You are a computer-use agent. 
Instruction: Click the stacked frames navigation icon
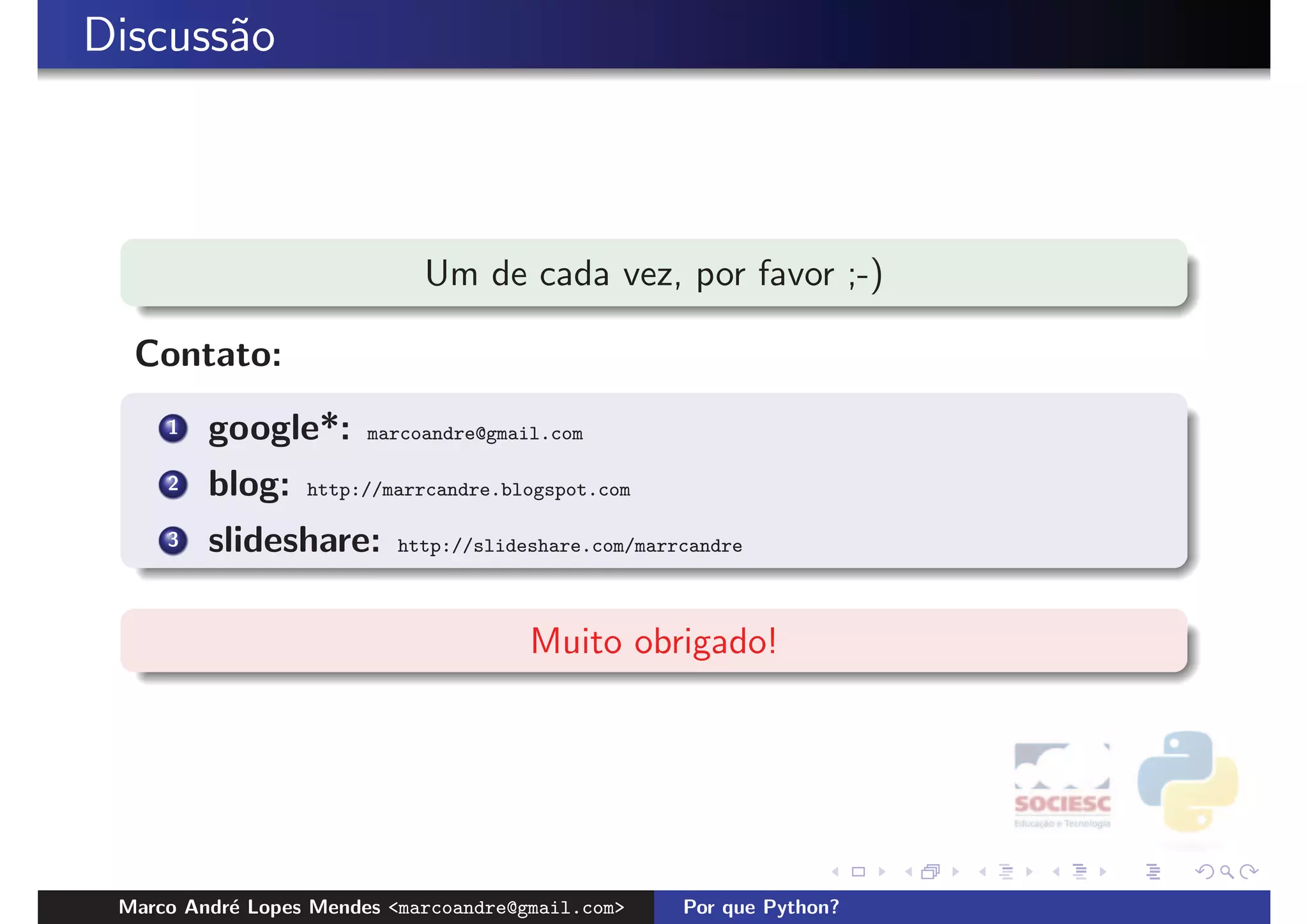pos(931,872)
